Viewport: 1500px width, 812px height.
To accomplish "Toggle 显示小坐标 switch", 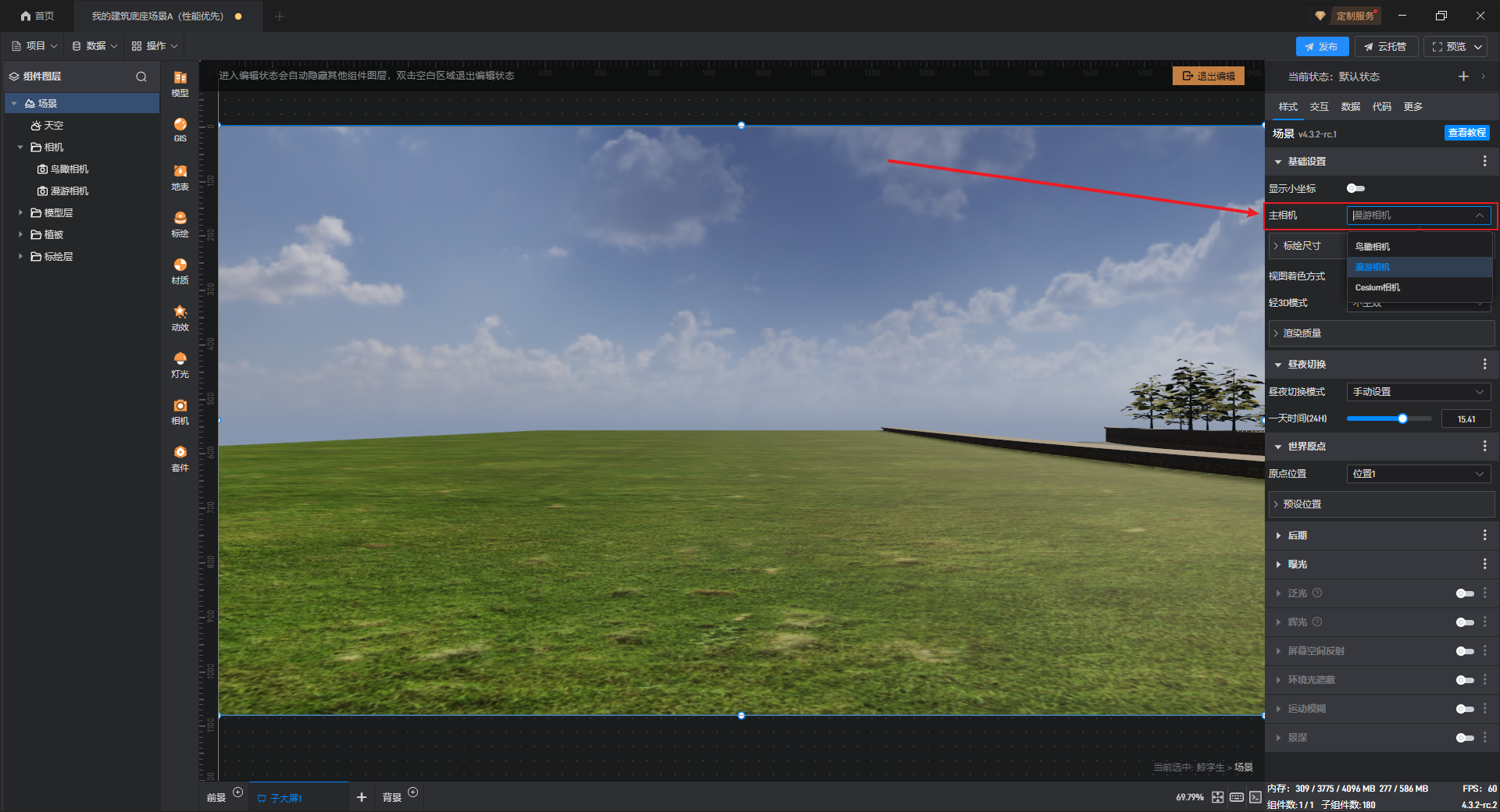I will point(1355,188).
